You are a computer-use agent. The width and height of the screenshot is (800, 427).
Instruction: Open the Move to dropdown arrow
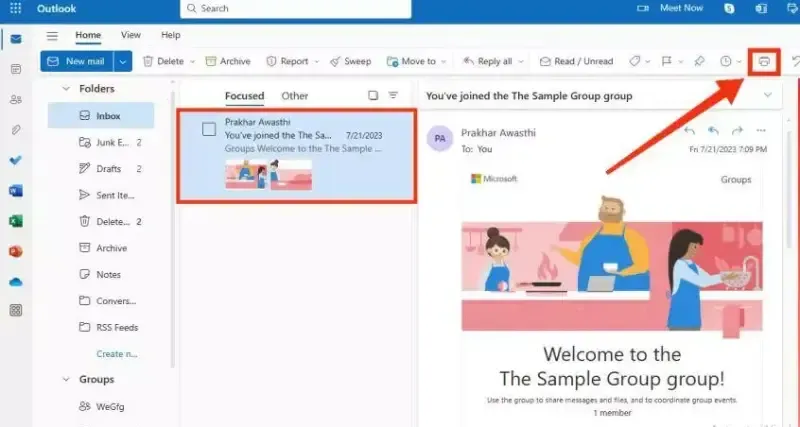pyautogui.click(x=443, y=62)
